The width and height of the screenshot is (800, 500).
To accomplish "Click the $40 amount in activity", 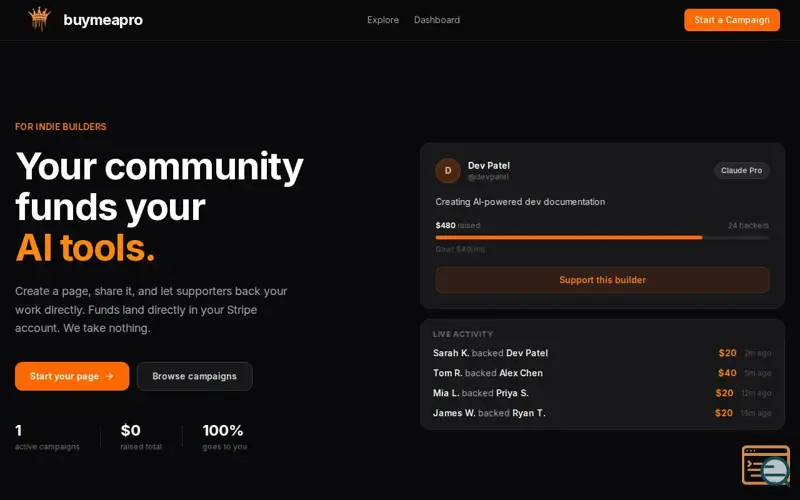I will (x=727, y=373).
